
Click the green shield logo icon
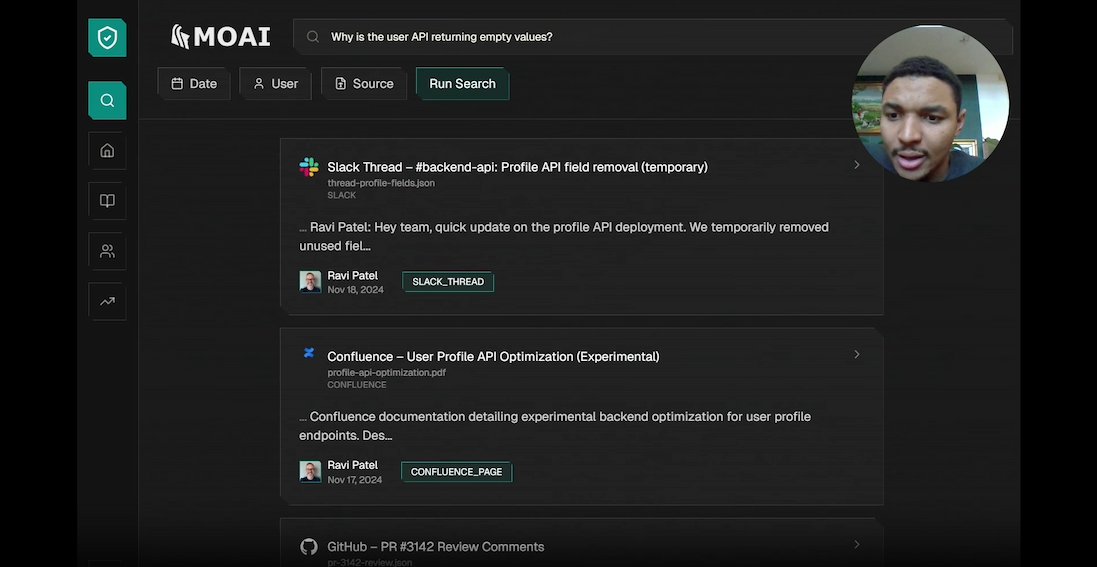coord(107,38)
